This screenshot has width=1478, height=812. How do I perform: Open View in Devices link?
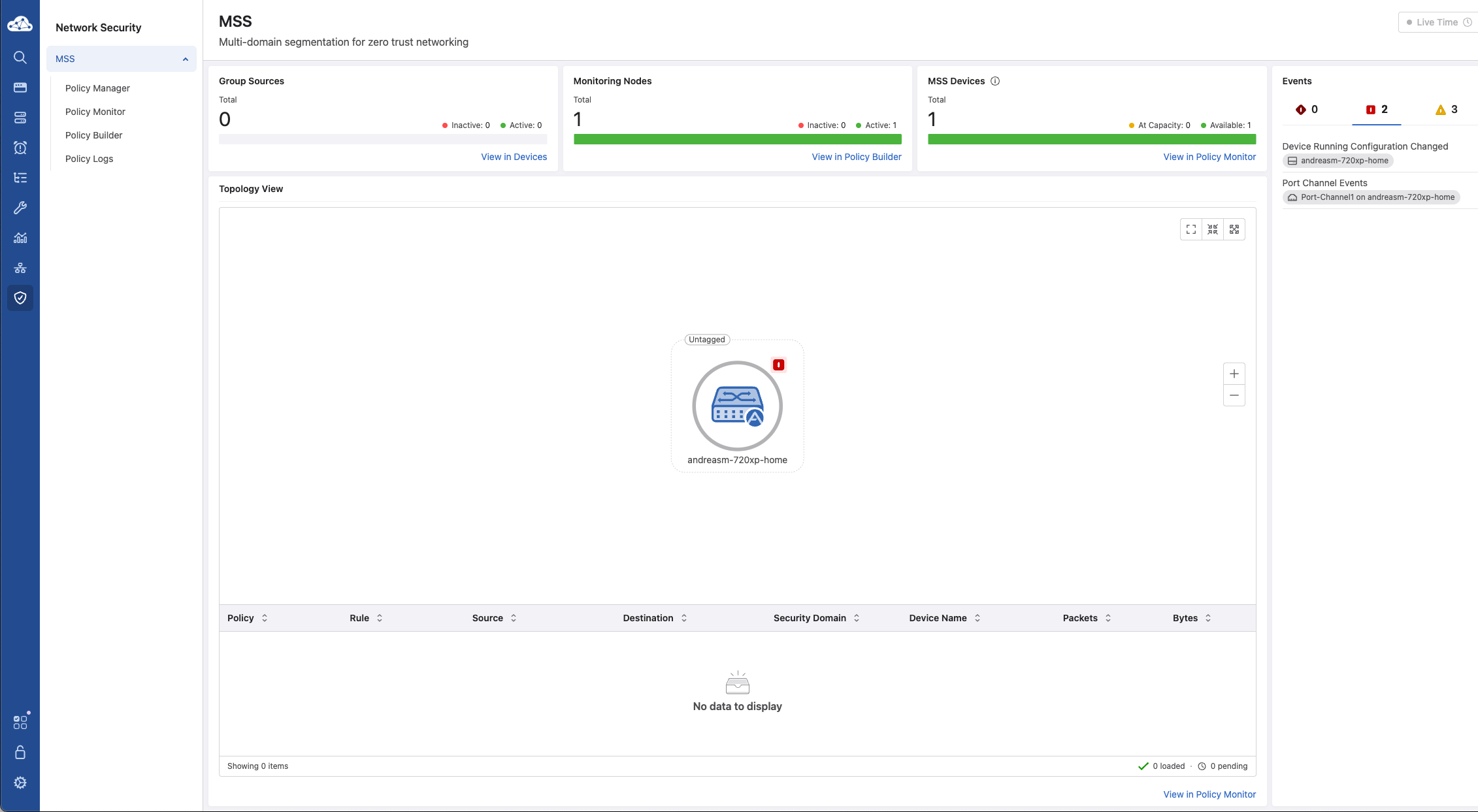(514, 157)
